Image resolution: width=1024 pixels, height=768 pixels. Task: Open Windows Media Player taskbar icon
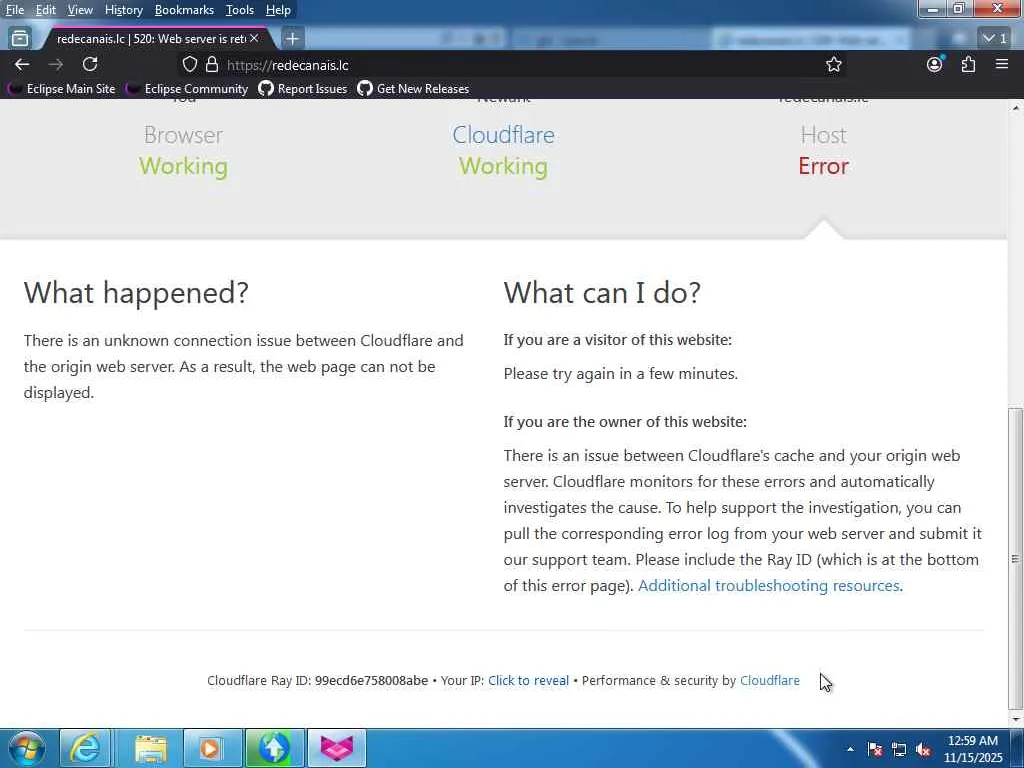[212, 748]
